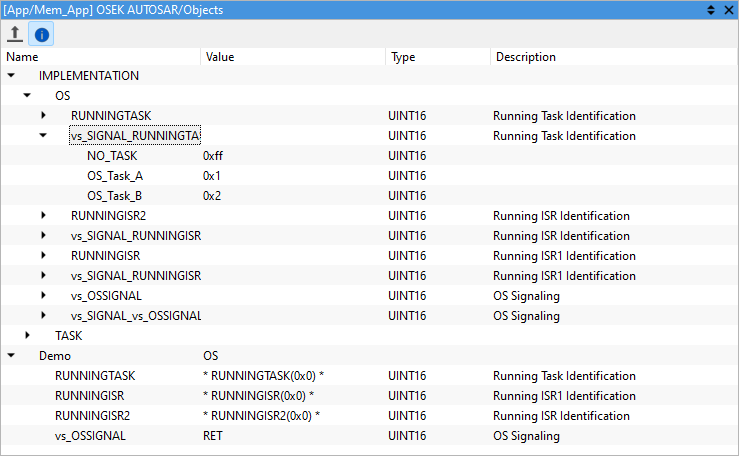Image resolution: width=739 pixels, height=456 pixels.
Task: Click the OS value in Demo row
Action: (211, 356)
